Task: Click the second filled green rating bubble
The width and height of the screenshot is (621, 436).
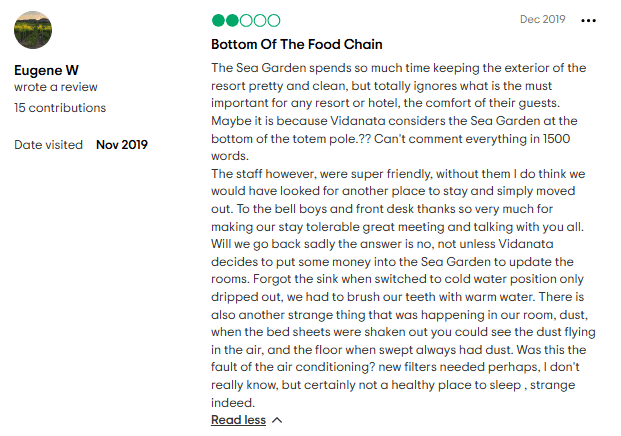Action: click(x=233, y=20)
